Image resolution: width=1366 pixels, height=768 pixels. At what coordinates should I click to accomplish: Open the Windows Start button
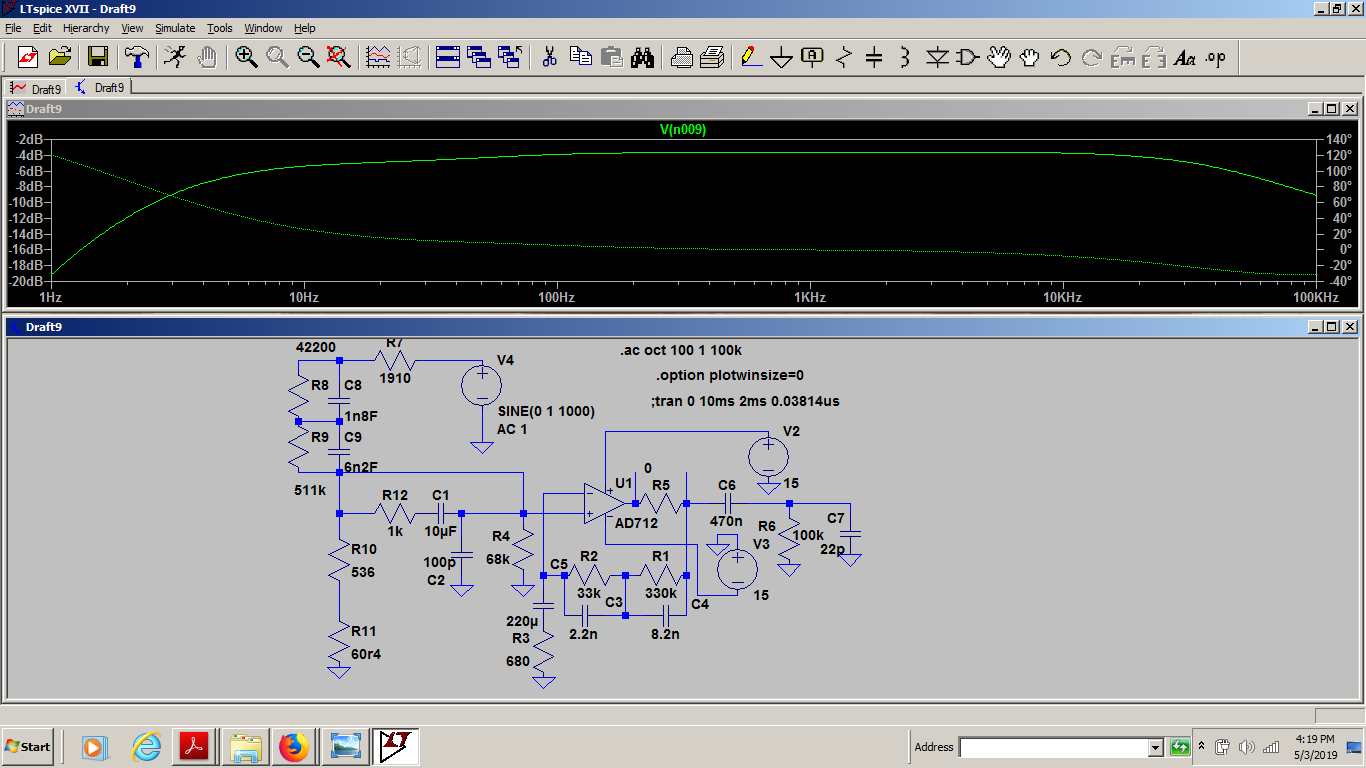coord(28,746)
